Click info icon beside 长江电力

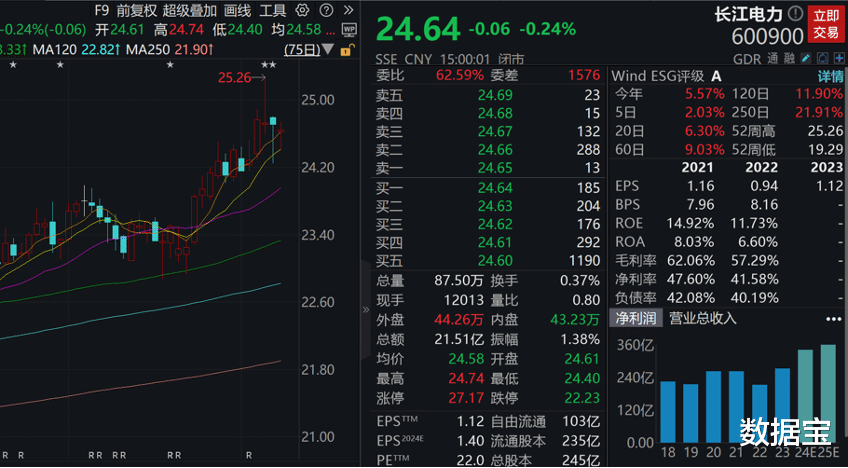pos(796,13)
